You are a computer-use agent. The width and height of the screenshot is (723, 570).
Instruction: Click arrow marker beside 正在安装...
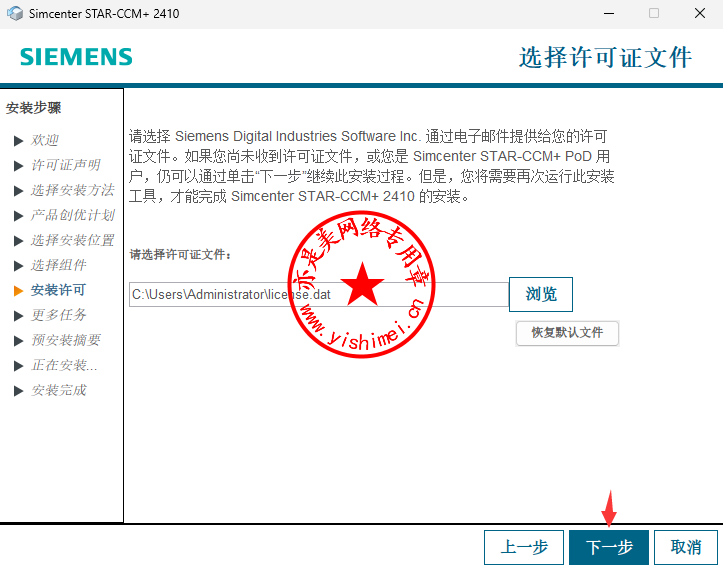coord(18,366)
